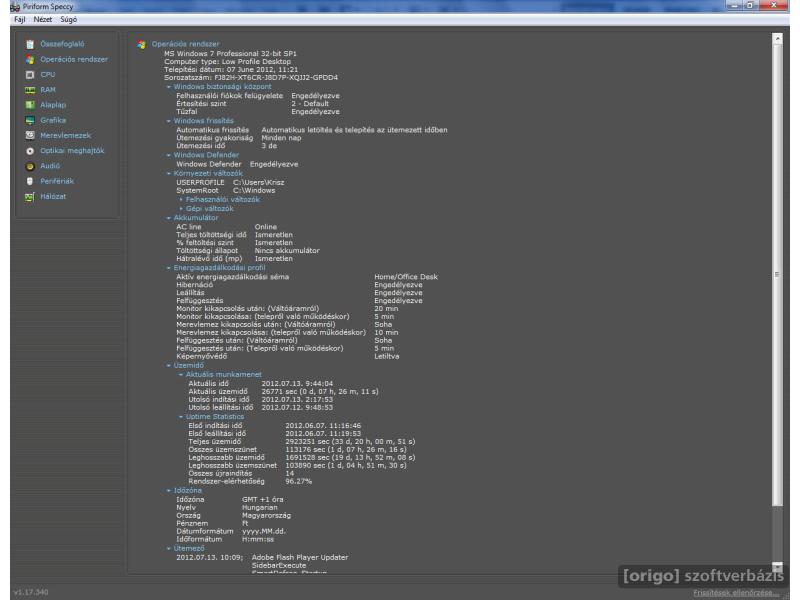Open the Merevlemezek section
The width and height of the screenshot is (800, 600).
point(66,135)
